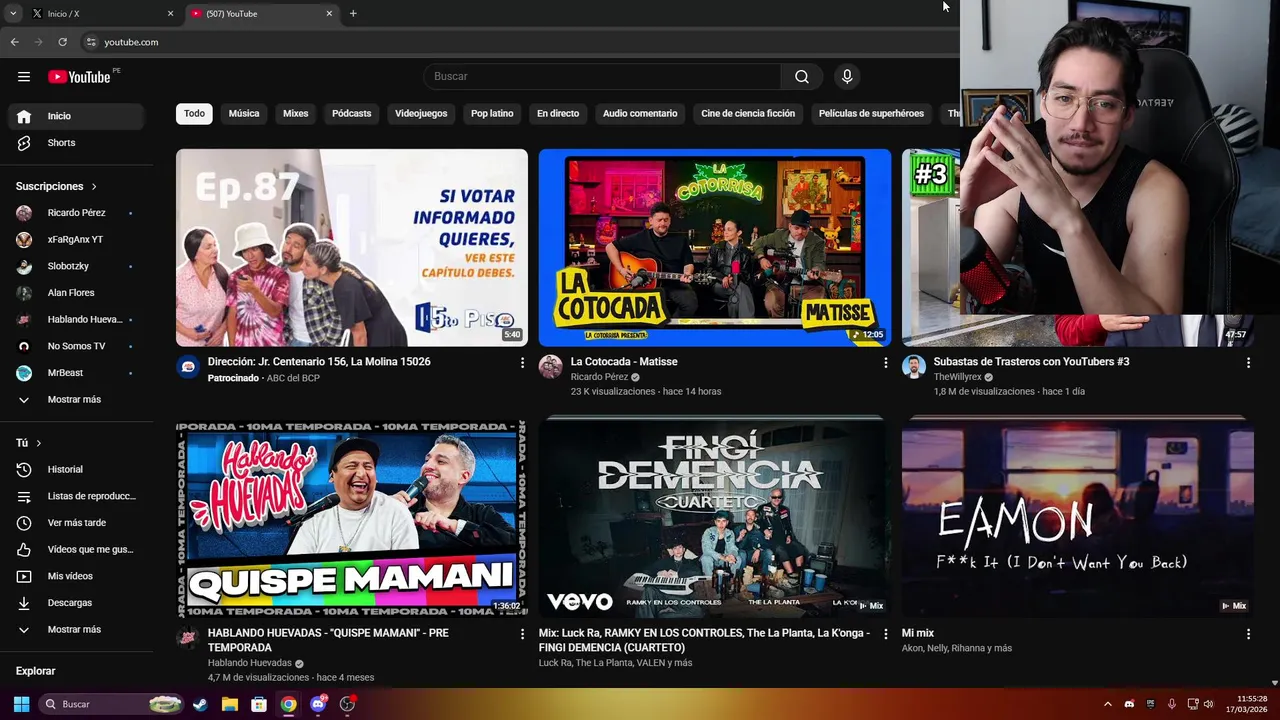Select the Música filter chip
The width and height of the screenshot is (1280, 720).
click(x=244, y=114)
